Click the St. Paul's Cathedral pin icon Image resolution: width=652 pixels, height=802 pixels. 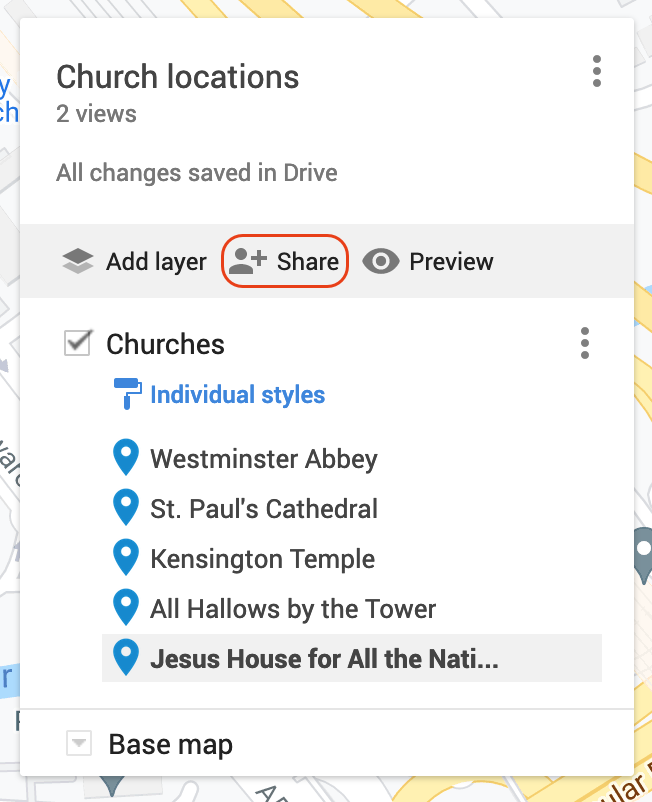[126, 507]
